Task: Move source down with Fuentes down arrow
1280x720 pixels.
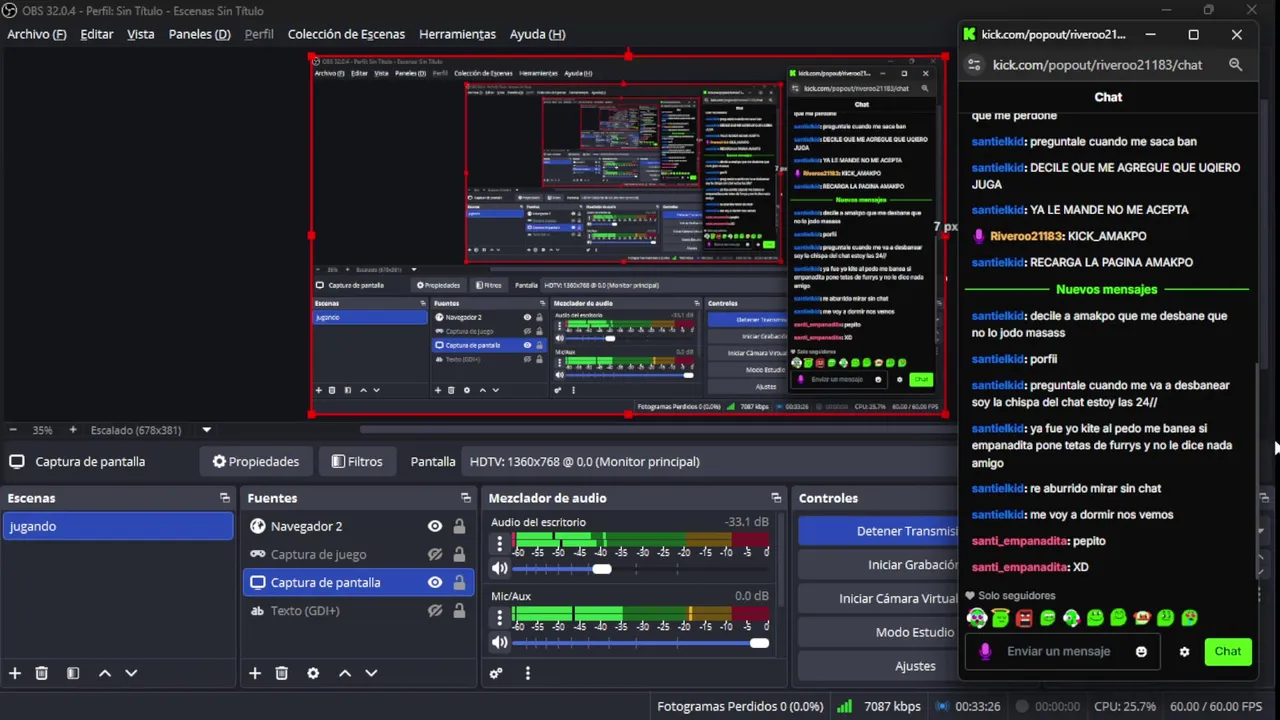Action: coord(370,673)
